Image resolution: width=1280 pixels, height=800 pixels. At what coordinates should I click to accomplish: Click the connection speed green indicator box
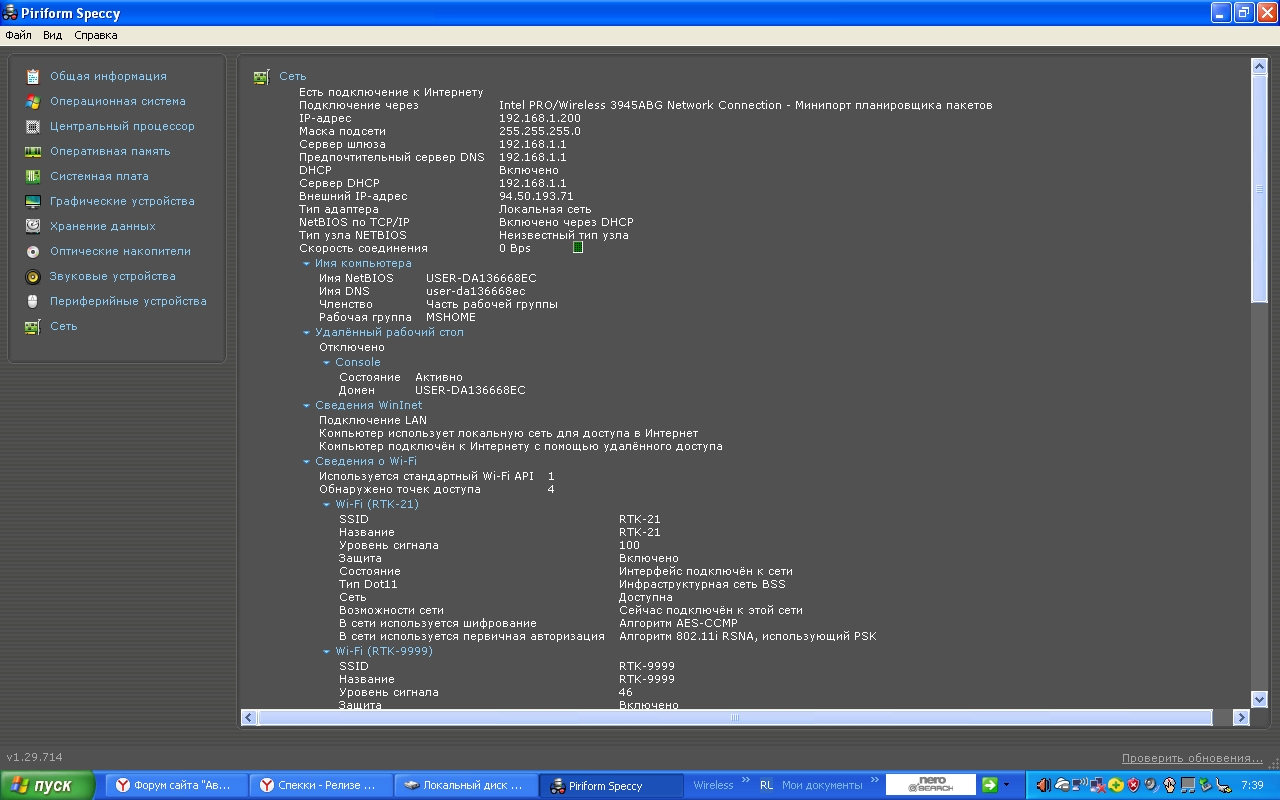click(x=578, y=247)
